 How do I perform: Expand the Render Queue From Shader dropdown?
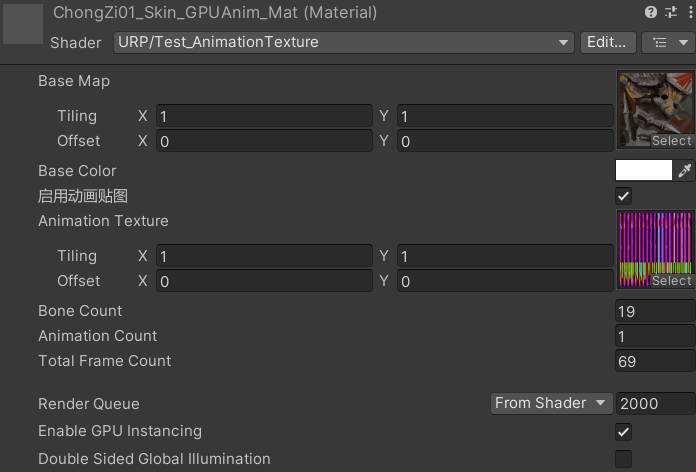(551, 403)
